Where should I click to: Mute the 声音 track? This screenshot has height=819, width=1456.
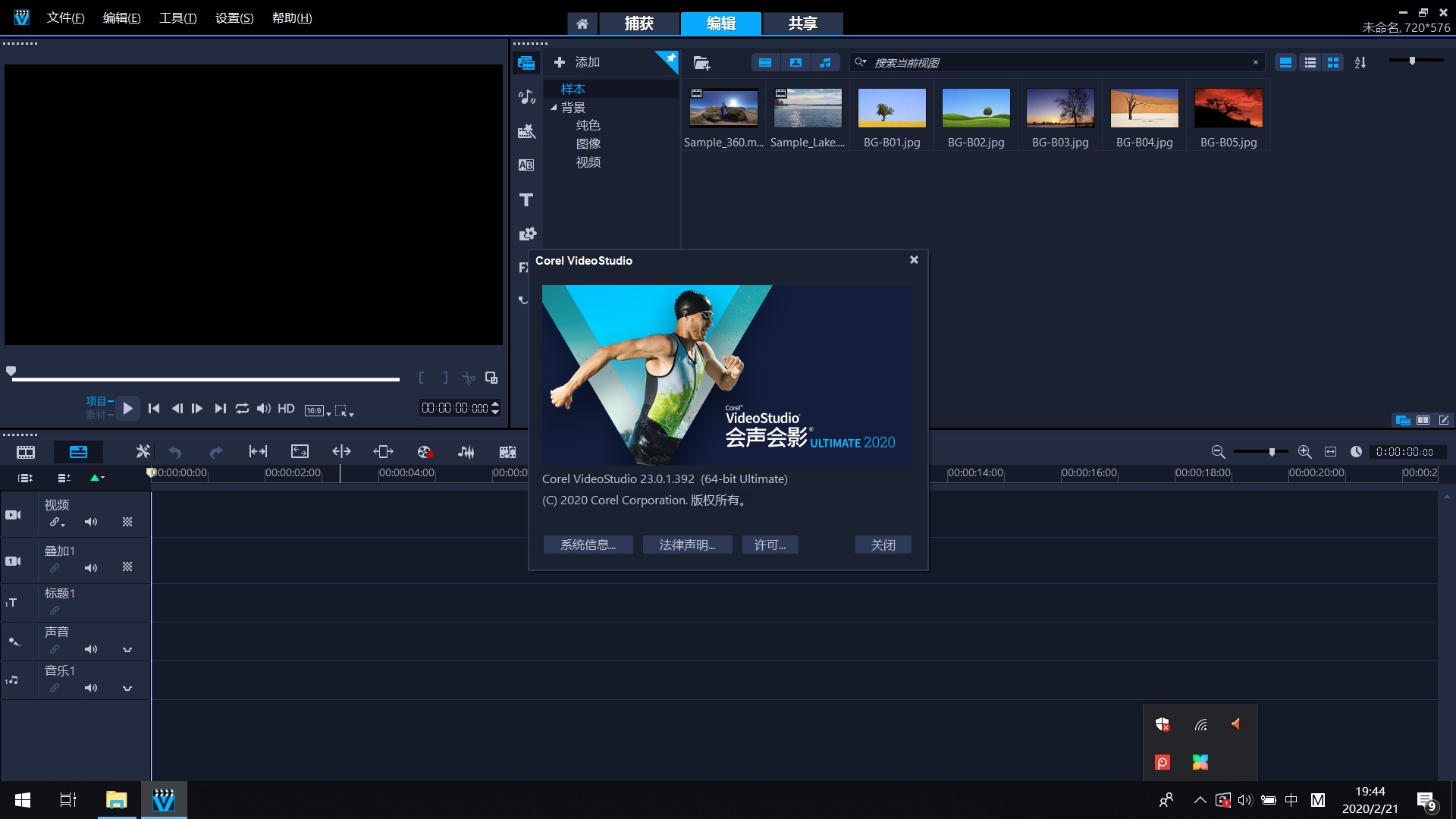click(x=91, y=649)
